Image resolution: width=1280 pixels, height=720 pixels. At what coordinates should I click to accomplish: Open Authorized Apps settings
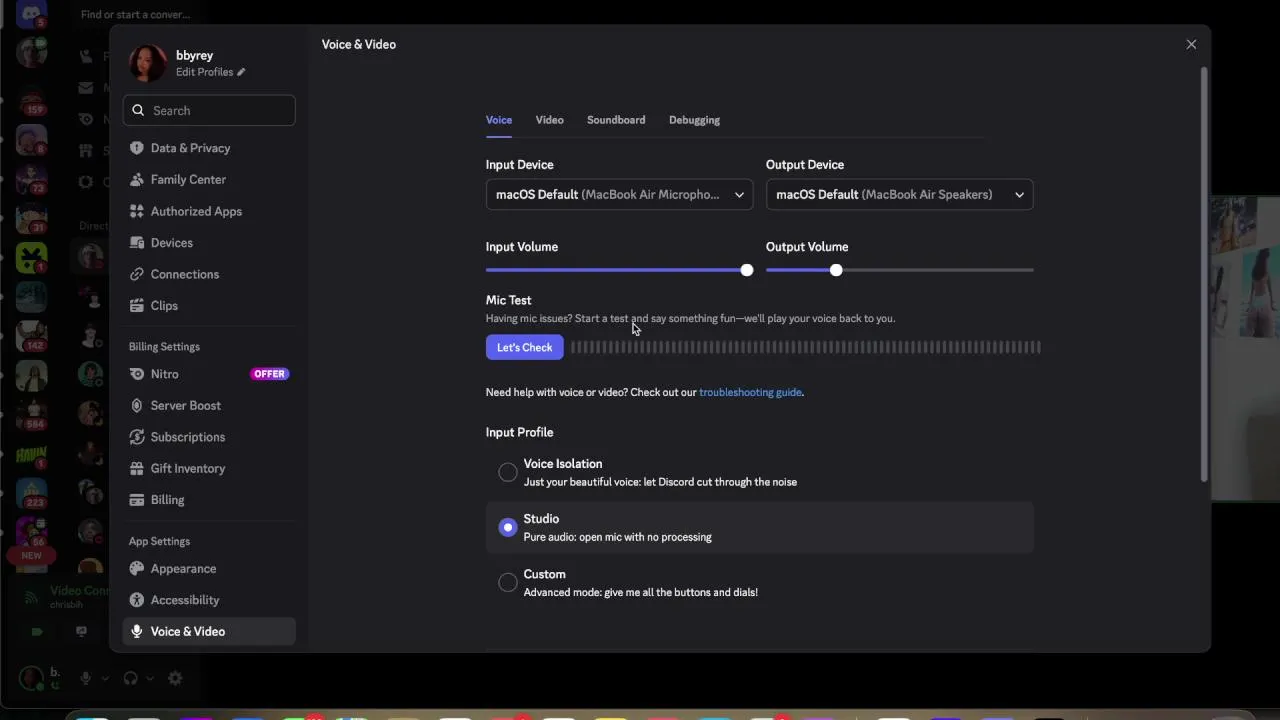[209, 211]
